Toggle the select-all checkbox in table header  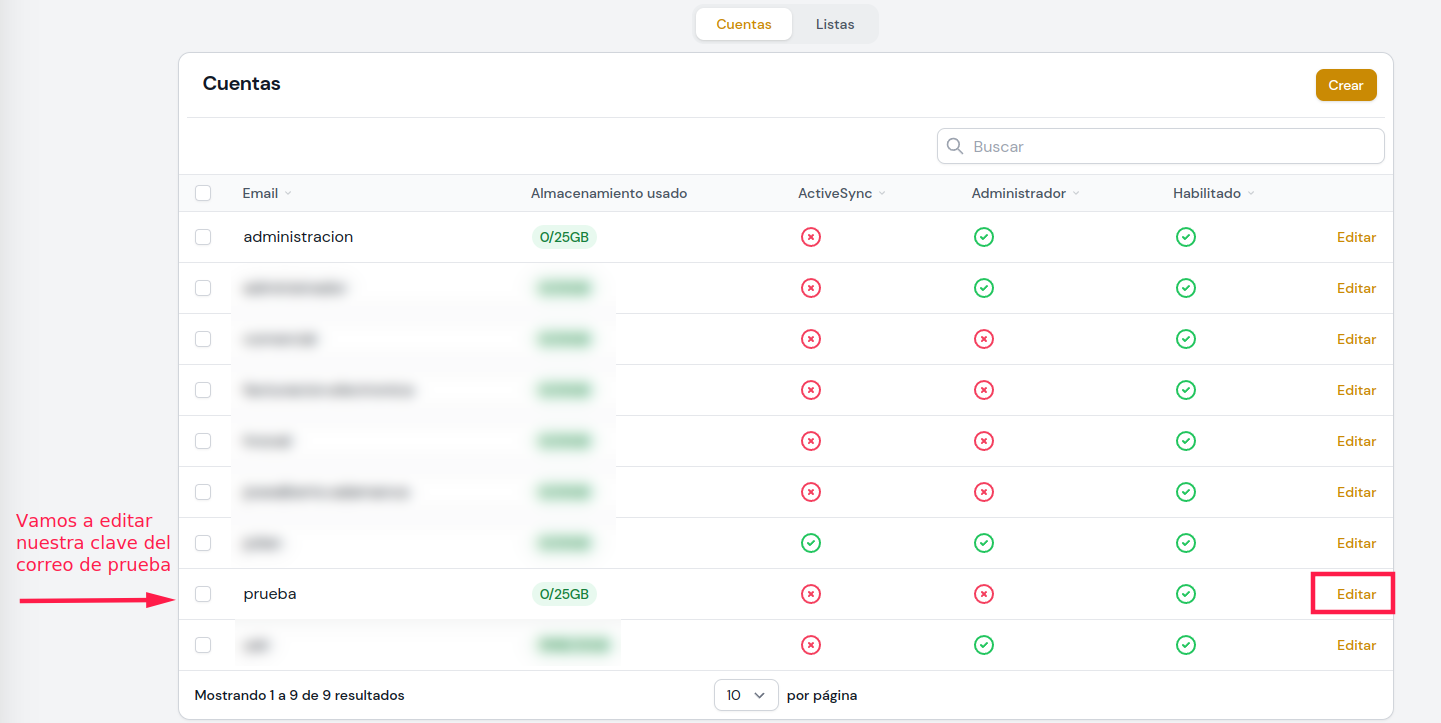203,193
